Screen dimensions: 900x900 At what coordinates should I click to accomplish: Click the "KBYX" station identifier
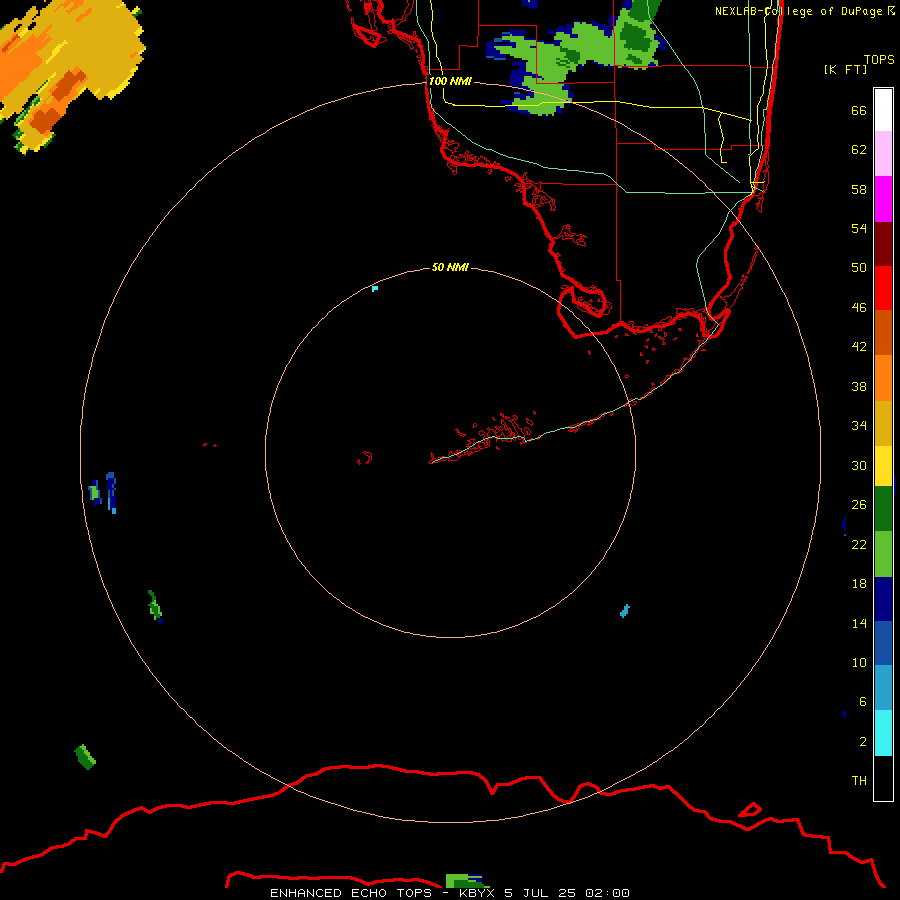(x=476, y=893)
